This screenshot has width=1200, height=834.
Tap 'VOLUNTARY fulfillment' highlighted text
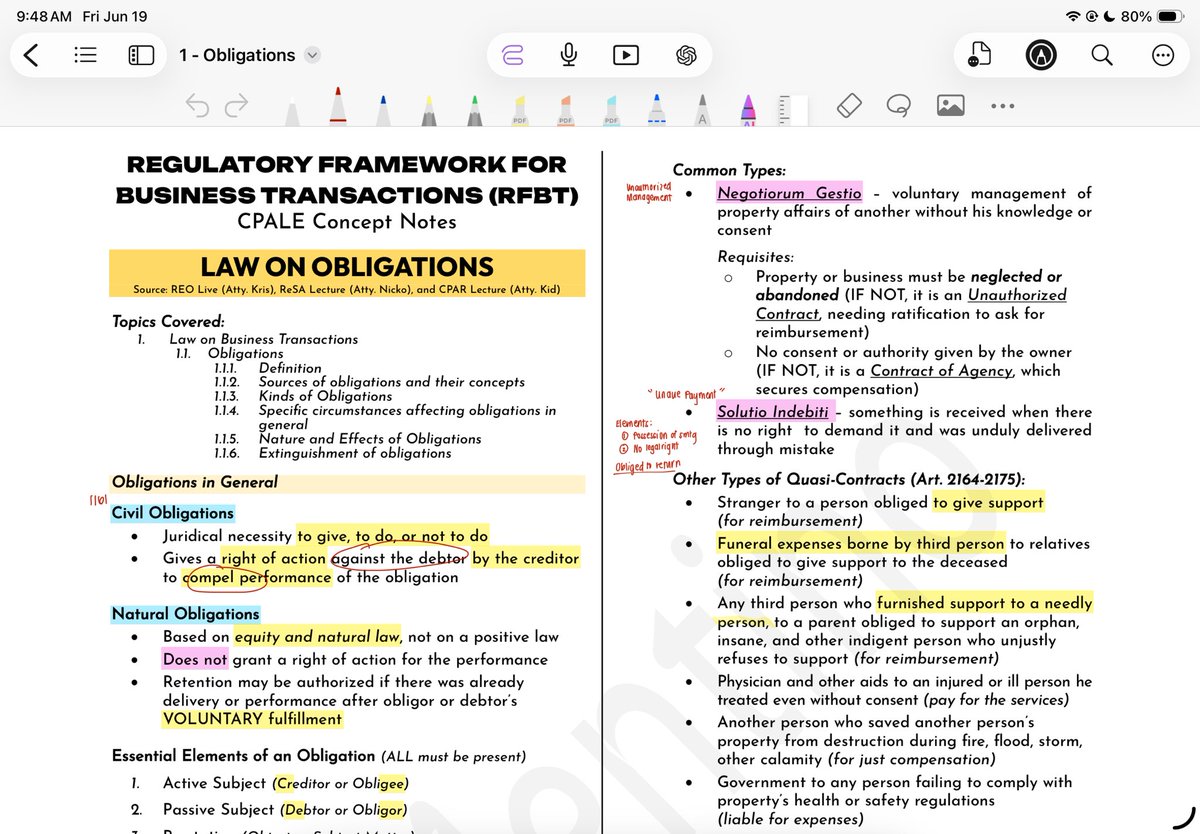click(252, 719)
